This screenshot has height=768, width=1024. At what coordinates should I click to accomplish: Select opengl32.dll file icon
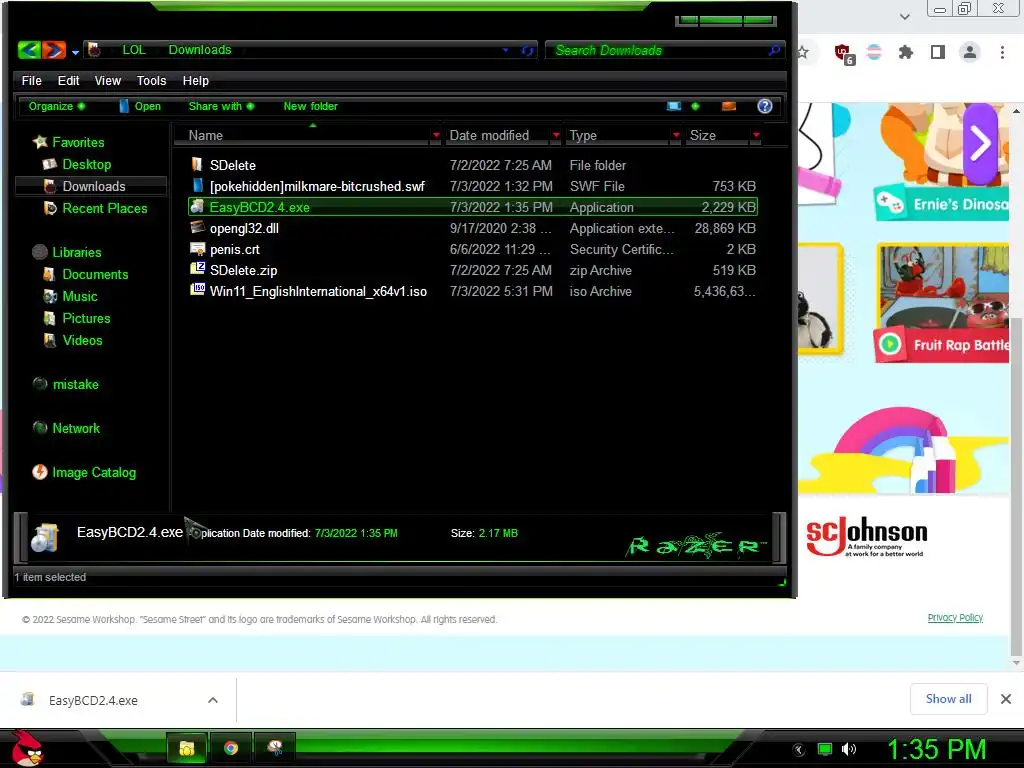point(197,227)
